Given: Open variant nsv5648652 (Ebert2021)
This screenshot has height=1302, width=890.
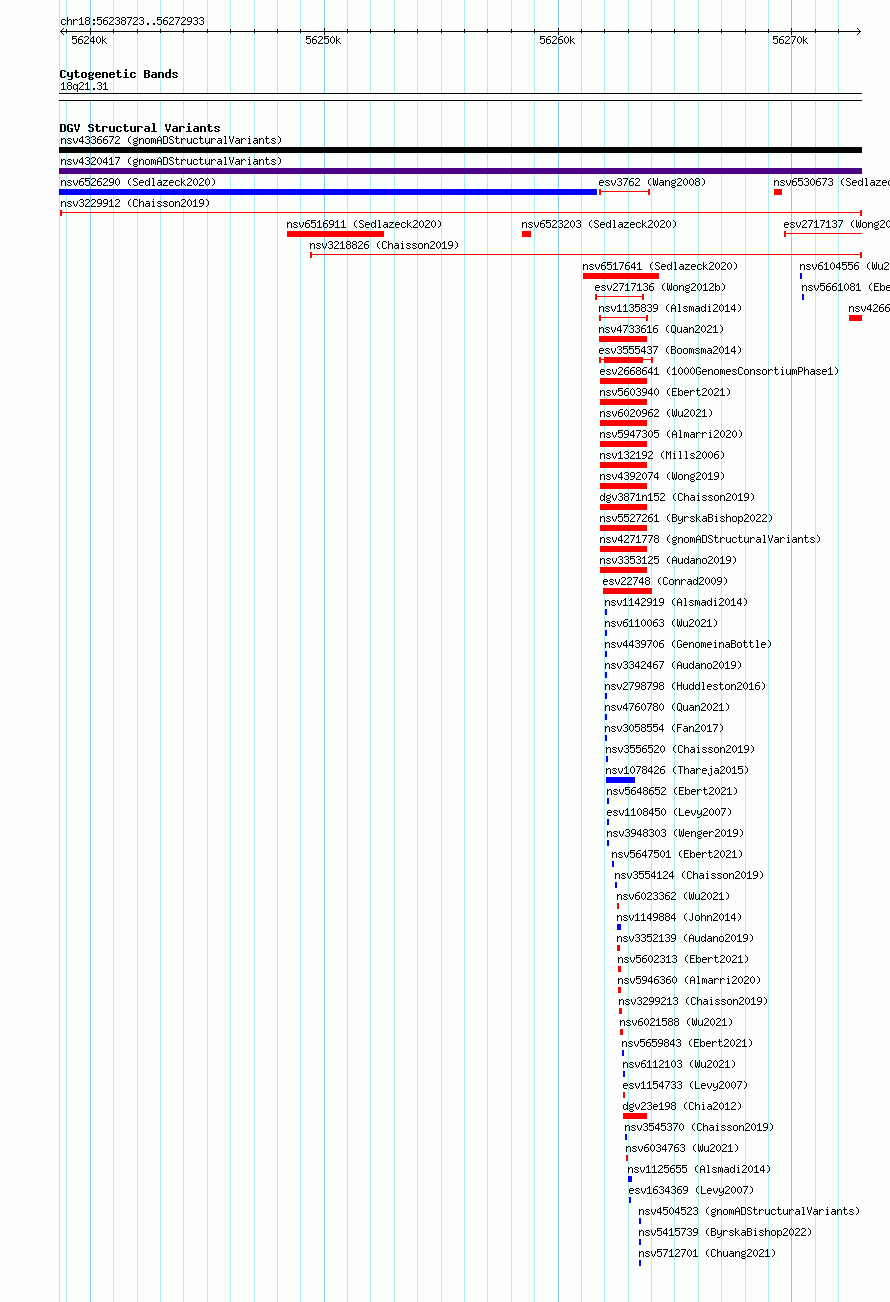Looking at the screenshot, I should point(672,791).
